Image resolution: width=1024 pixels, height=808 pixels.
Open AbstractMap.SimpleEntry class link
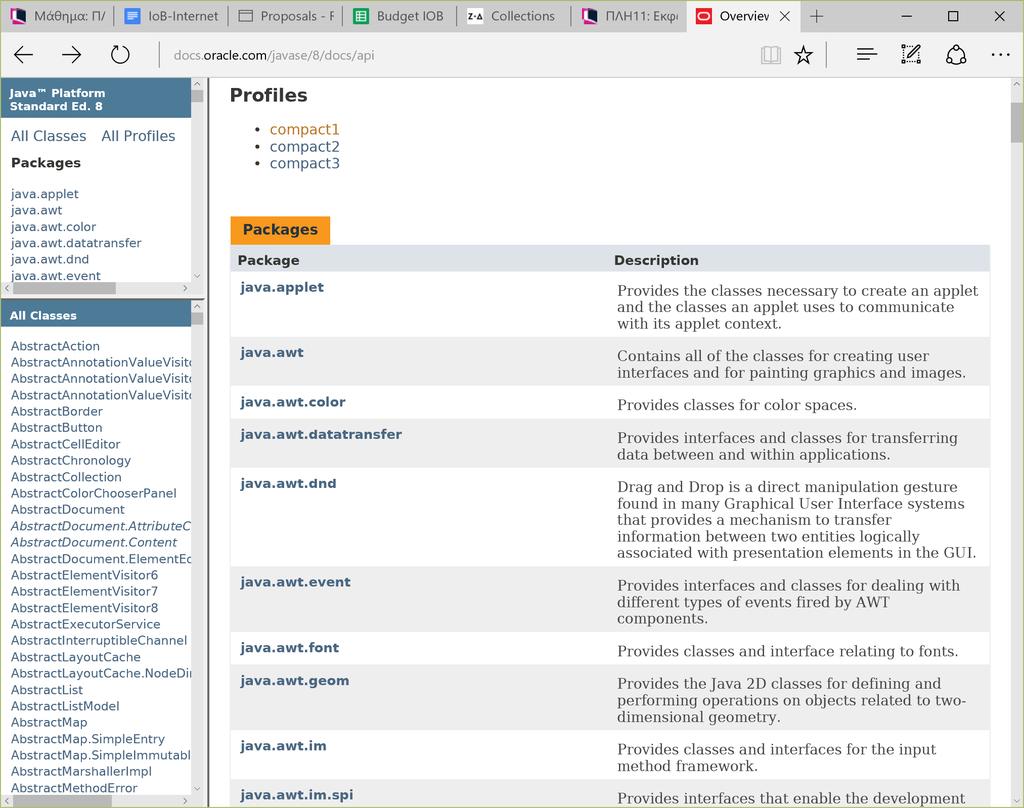pyautogui.click(x=88, y=739)
